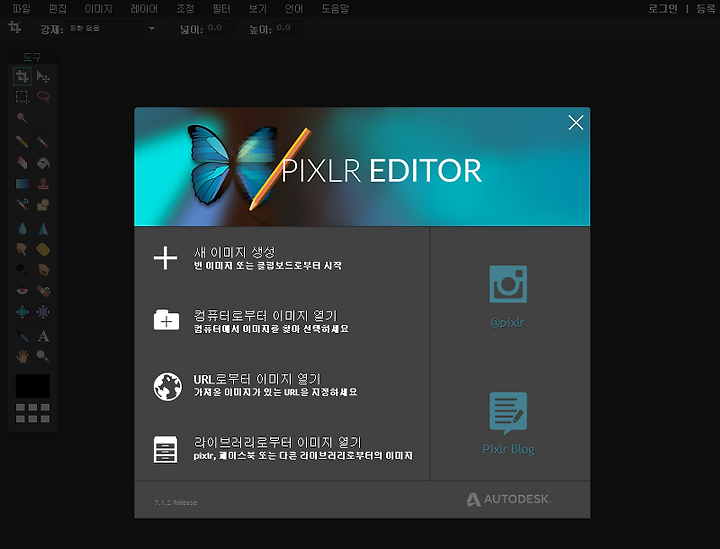Select the Move tool

(x=43, y=76)
